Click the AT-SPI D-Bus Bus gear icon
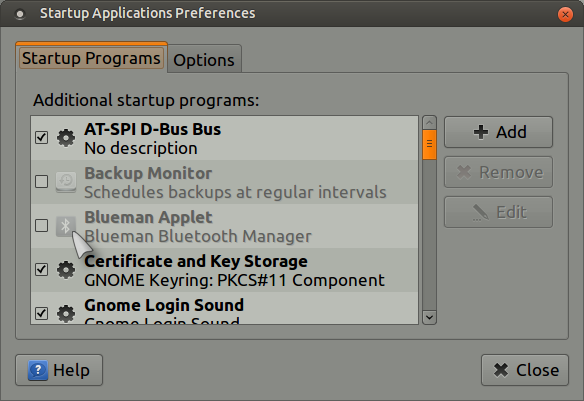The width and height of the screenshot is (584, 401). pyautogui.click(x=66, y=138)
